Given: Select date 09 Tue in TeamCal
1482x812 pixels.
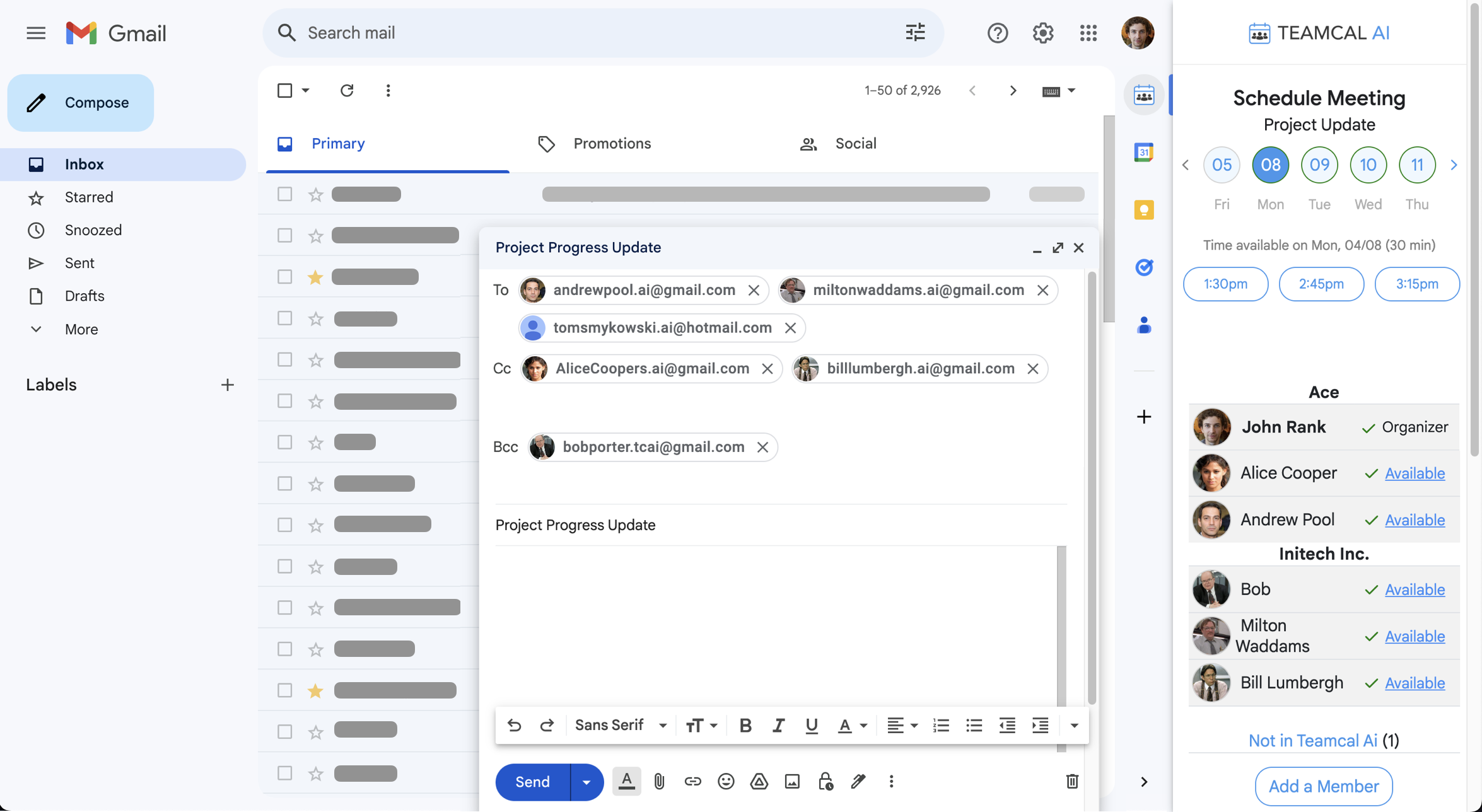Looking at the screenshot, I should pyautogui.click(x=1319, y=165).
